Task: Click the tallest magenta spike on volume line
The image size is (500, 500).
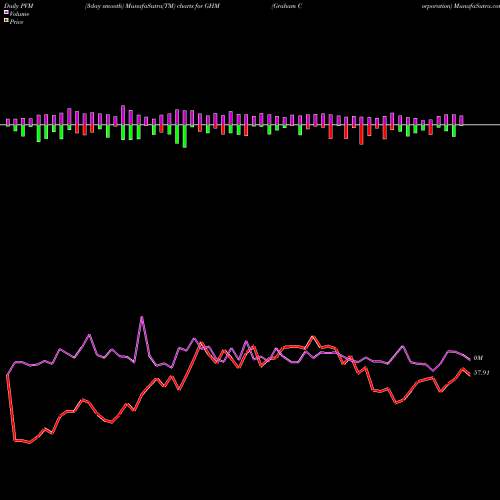Action: click(142, 317)
